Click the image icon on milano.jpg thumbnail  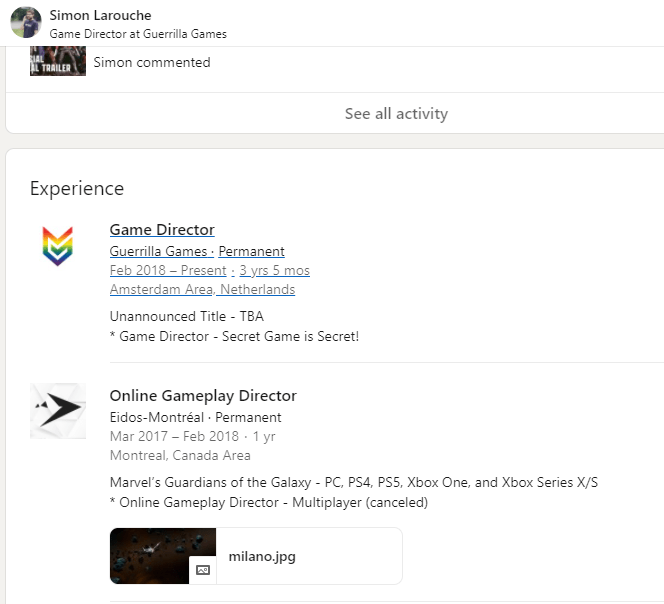point(203,570)
